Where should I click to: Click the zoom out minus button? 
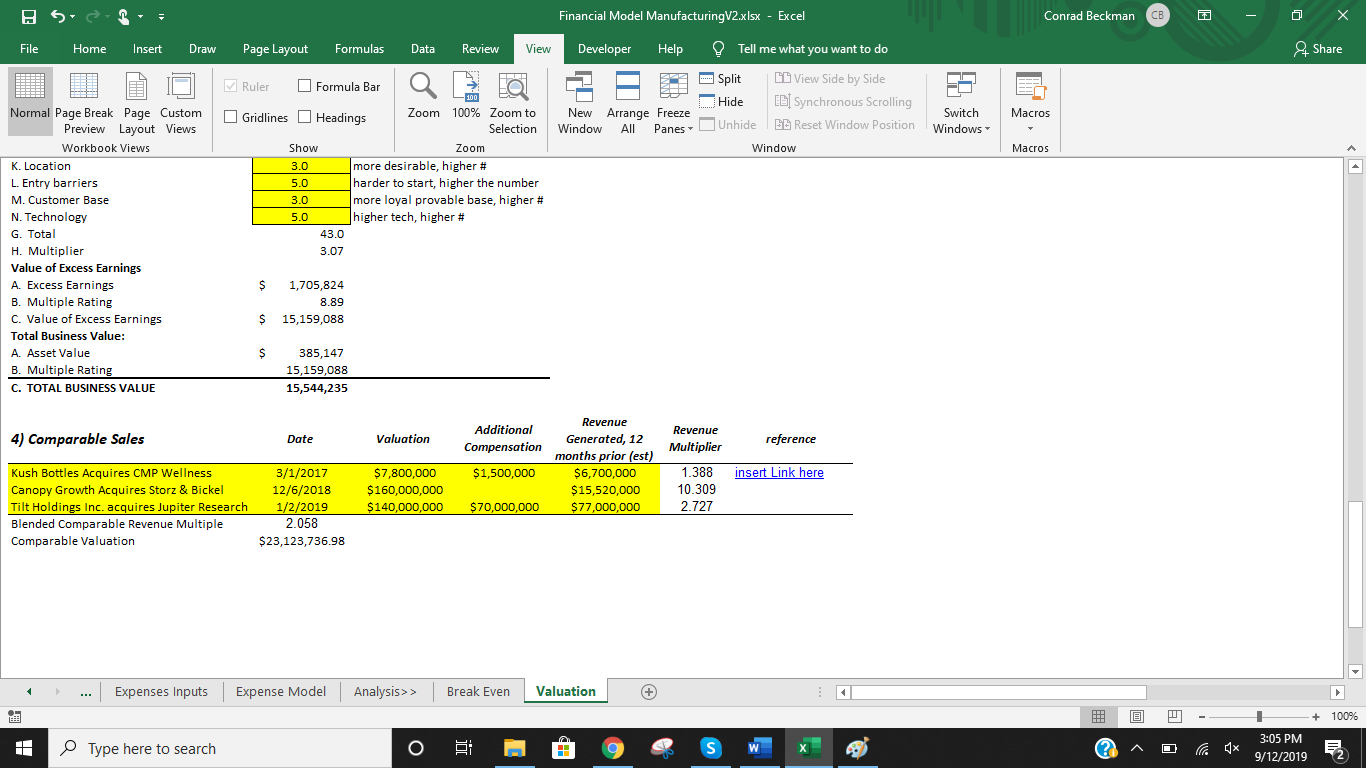[x=1203, y=716]
